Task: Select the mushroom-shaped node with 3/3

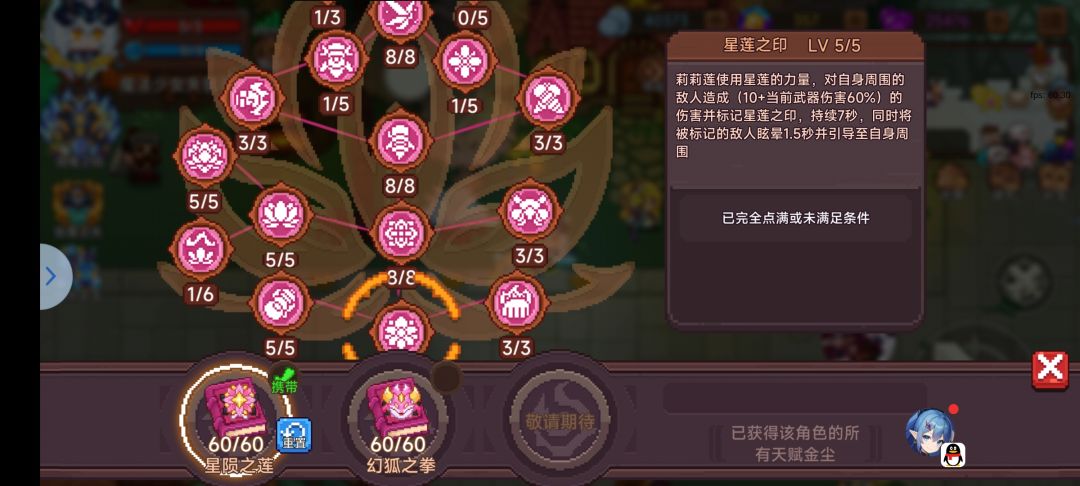Action: (x=548, y=98)
